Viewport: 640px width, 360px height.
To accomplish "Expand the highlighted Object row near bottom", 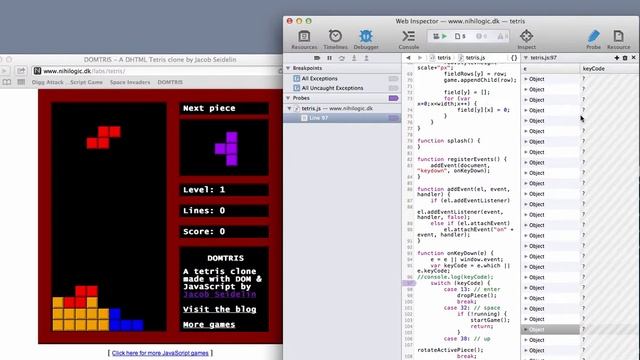I will 526,329.
